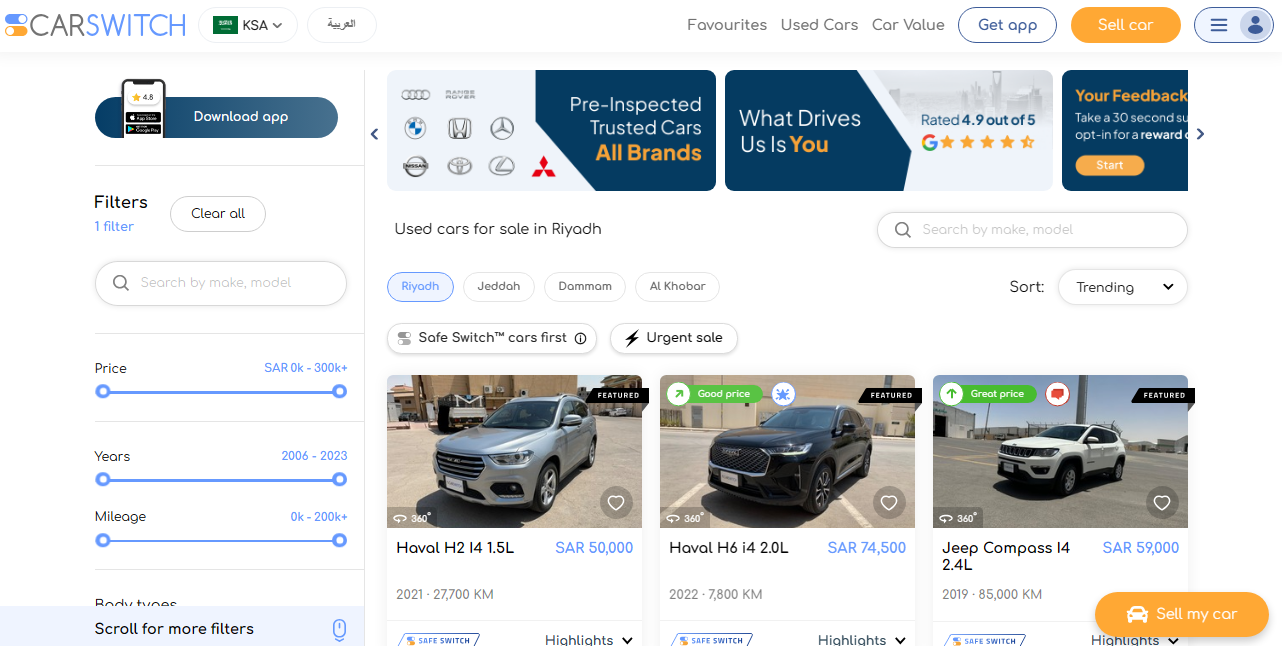Open Favourites page
Screen dimensions: 1282x646
(x=727, y=25)
